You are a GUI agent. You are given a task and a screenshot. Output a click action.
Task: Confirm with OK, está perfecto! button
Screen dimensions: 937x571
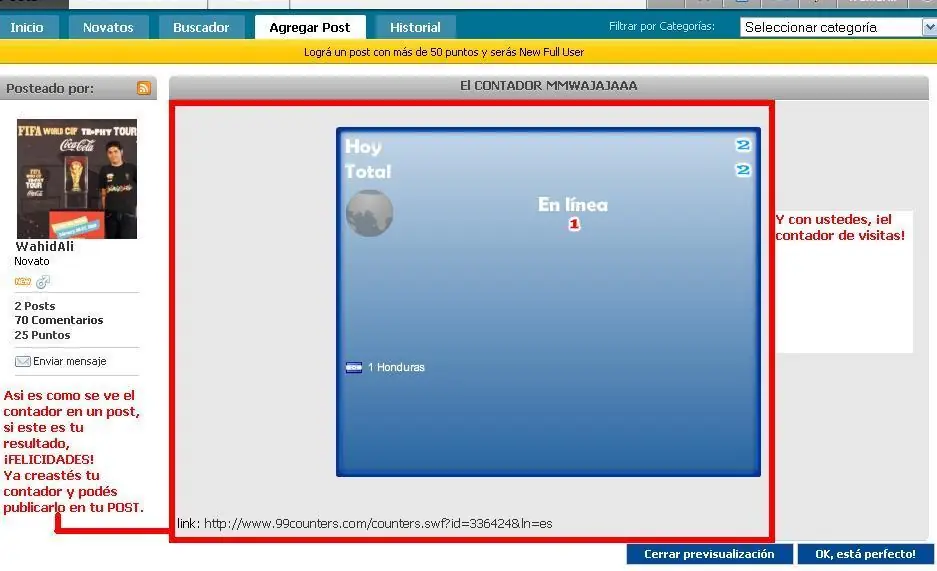866,554
